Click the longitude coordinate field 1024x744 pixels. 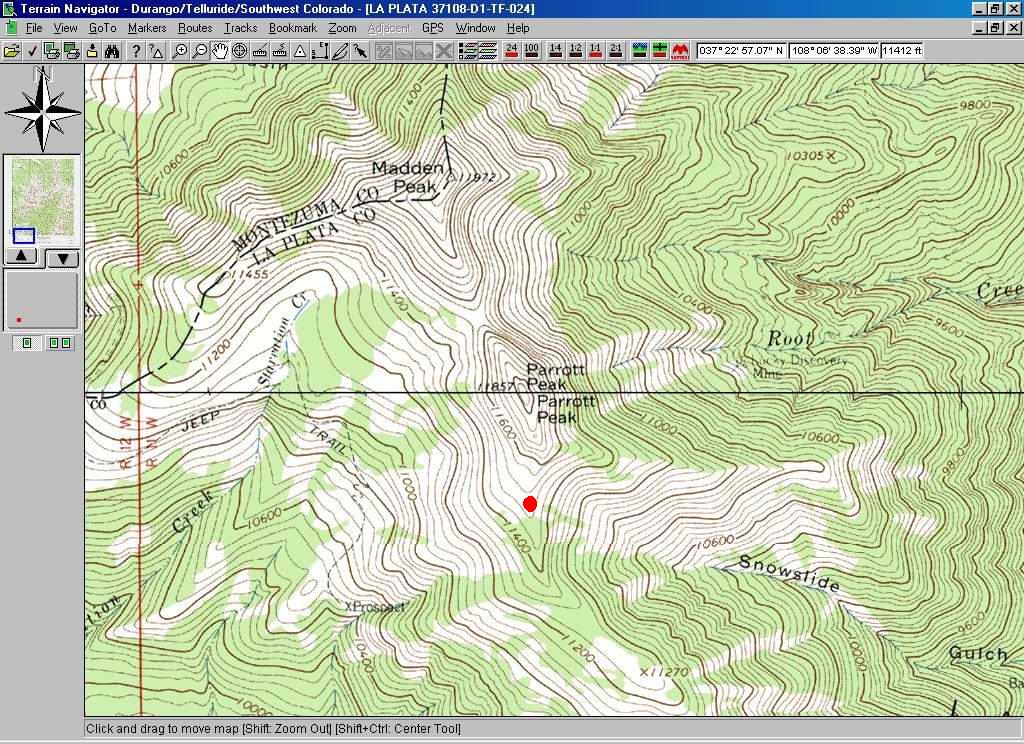tap(834, 50)
